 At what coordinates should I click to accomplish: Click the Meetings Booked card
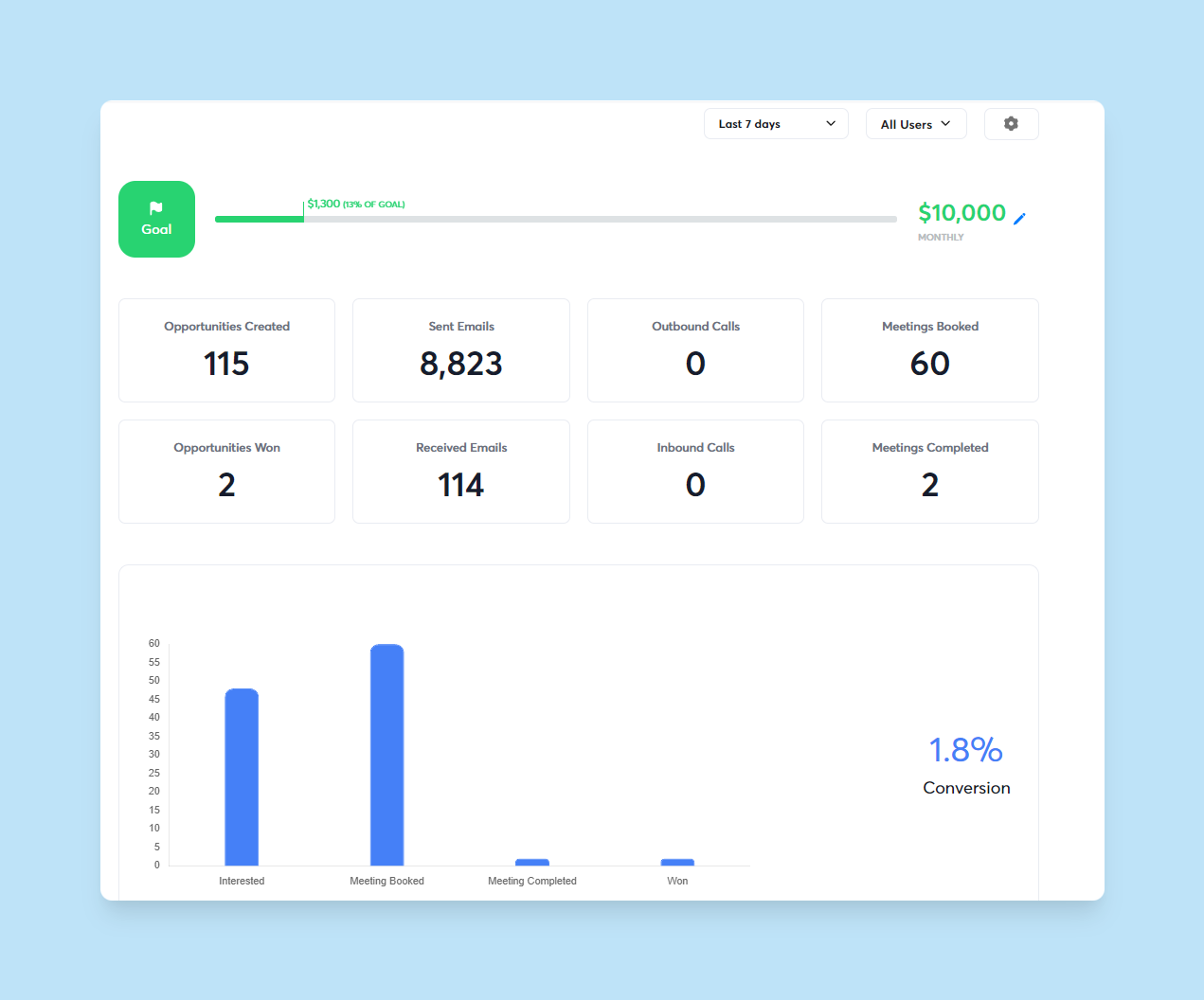coord(929,350)
